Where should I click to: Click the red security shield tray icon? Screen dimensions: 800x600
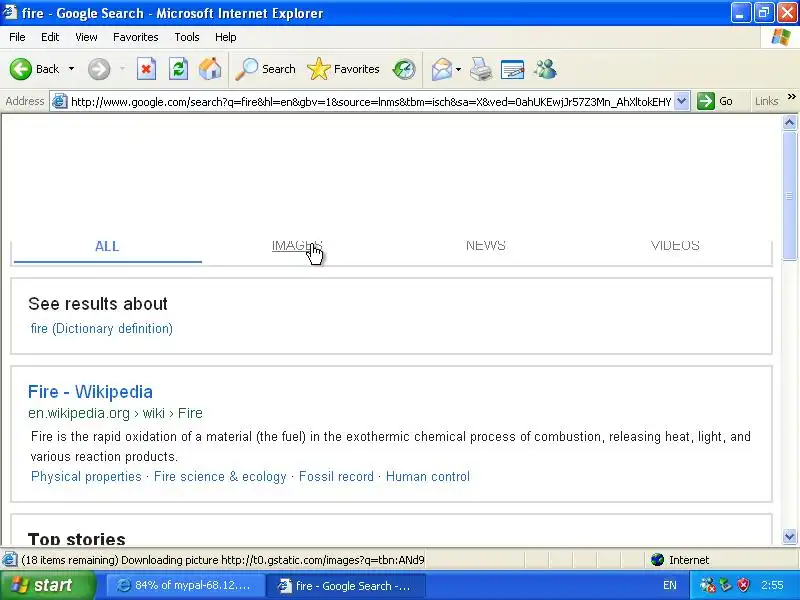pyautogui.click(x=743, y=585)
